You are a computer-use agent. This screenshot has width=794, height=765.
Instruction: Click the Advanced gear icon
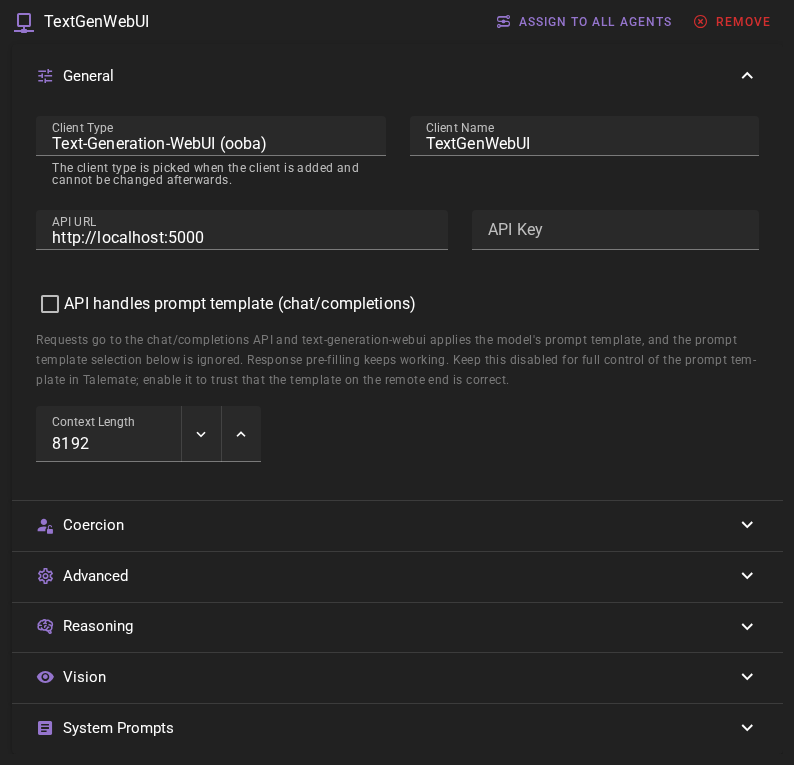pyautogui.click(x=45, y=576)
